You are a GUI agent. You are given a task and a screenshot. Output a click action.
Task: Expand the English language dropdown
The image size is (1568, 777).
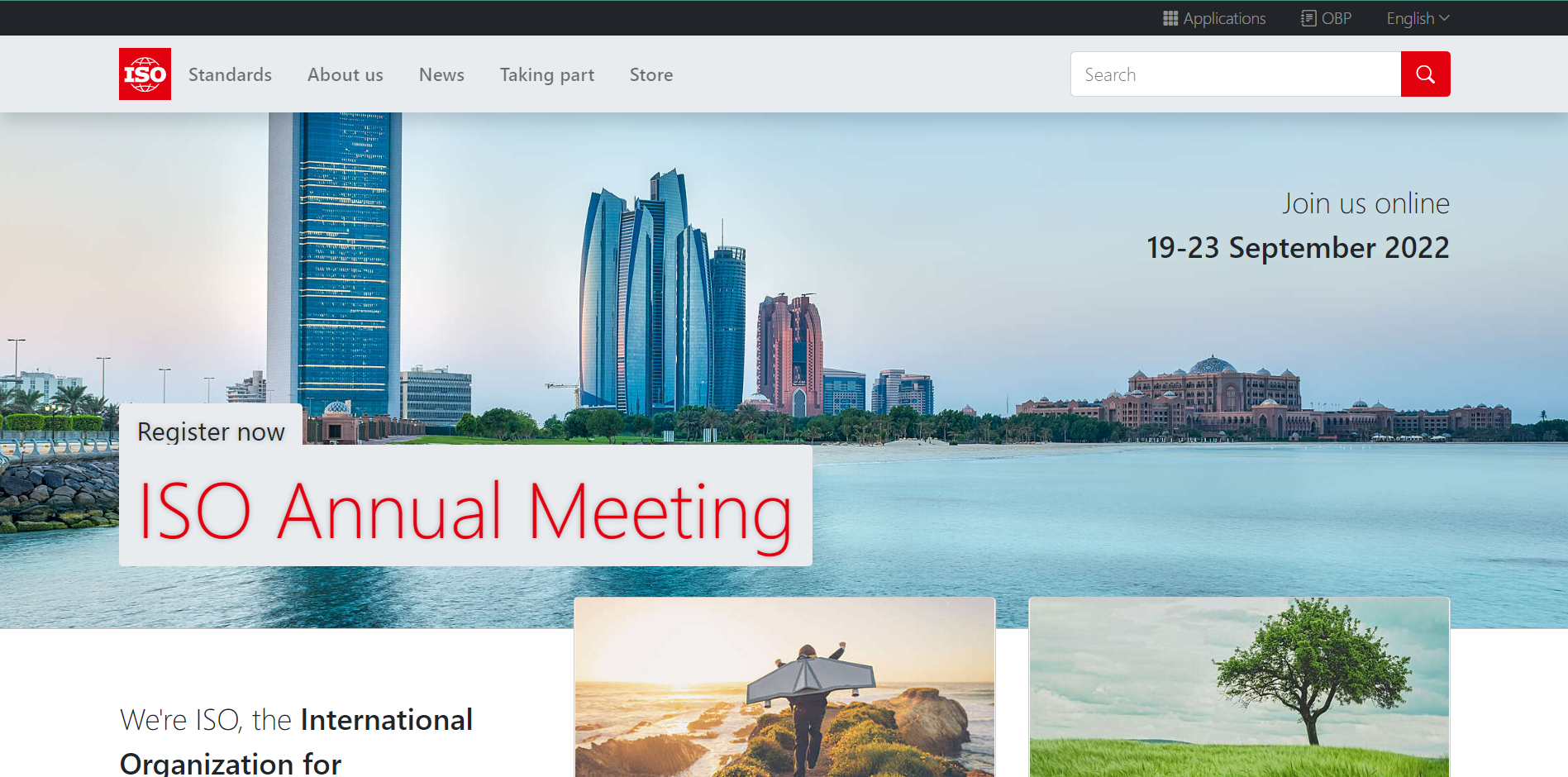(1418, 18)
